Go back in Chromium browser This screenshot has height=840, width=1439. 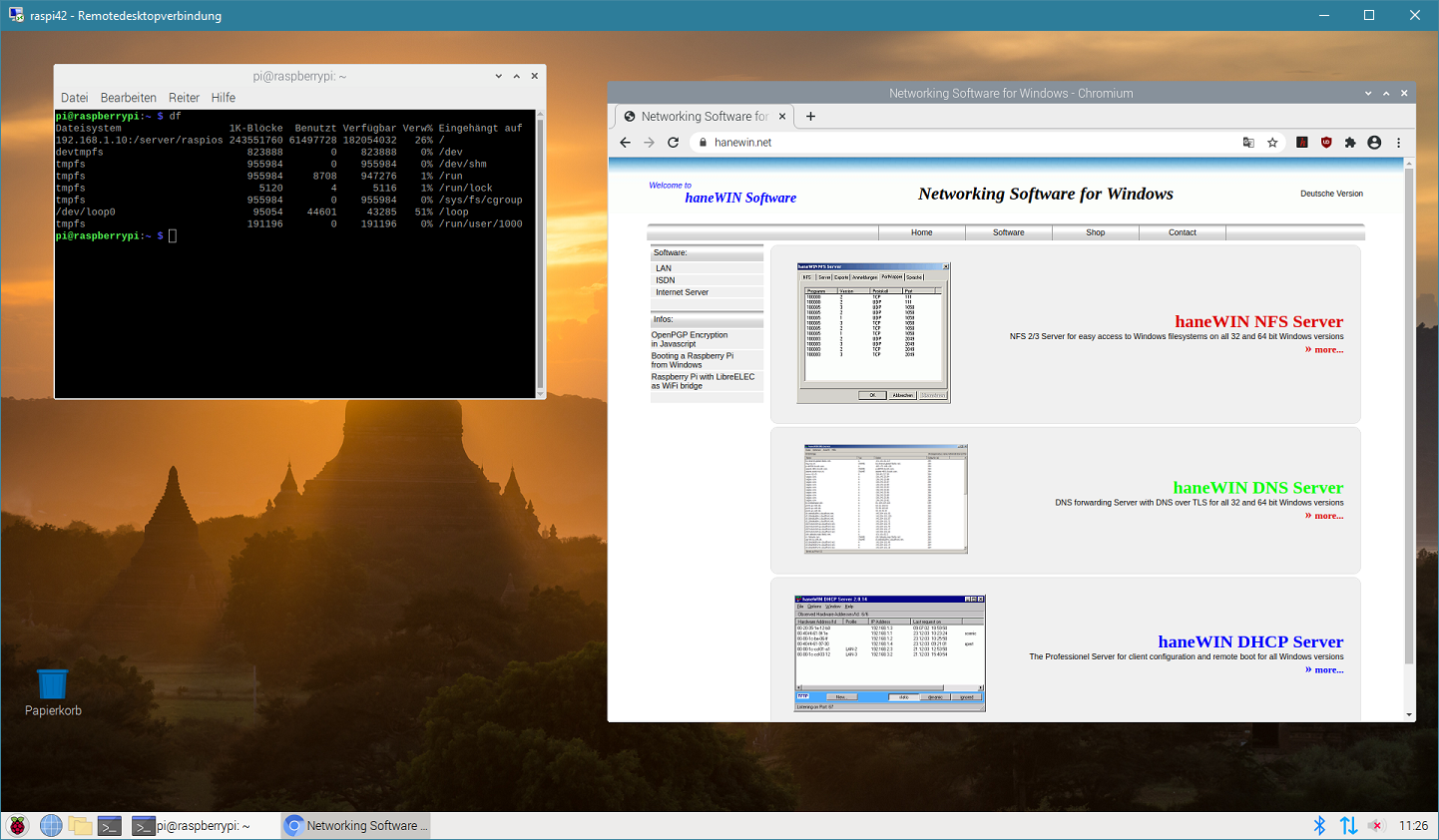point(626,143)
